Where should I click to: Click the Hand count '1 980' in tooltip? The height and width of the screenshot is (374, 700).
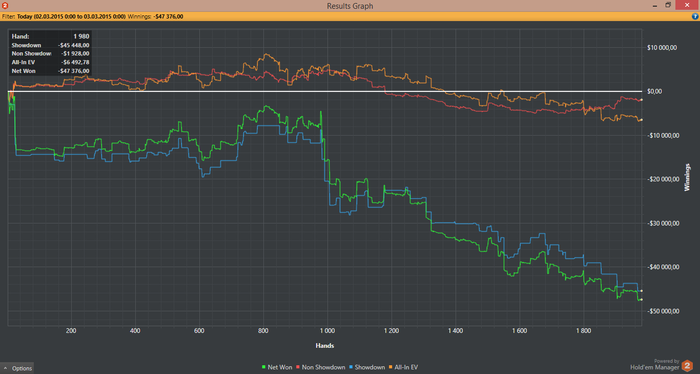click(82, 37)
